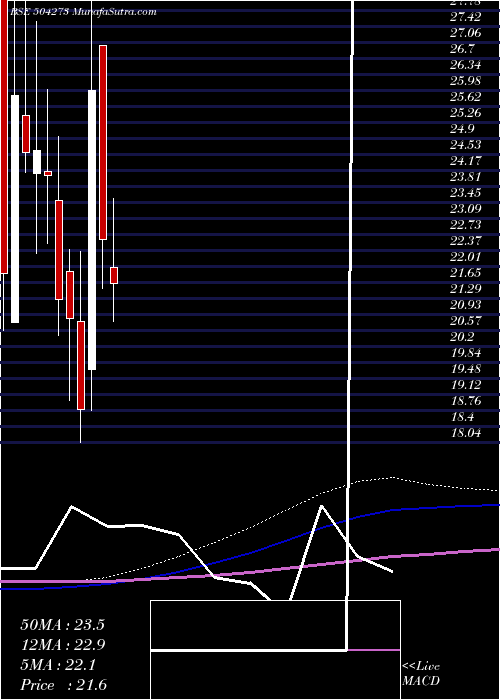The width and height of the screenshot is (500, 700).
Task: Click the last small red candlestick body
Action: pyautogui.click(x=114, y=275)
